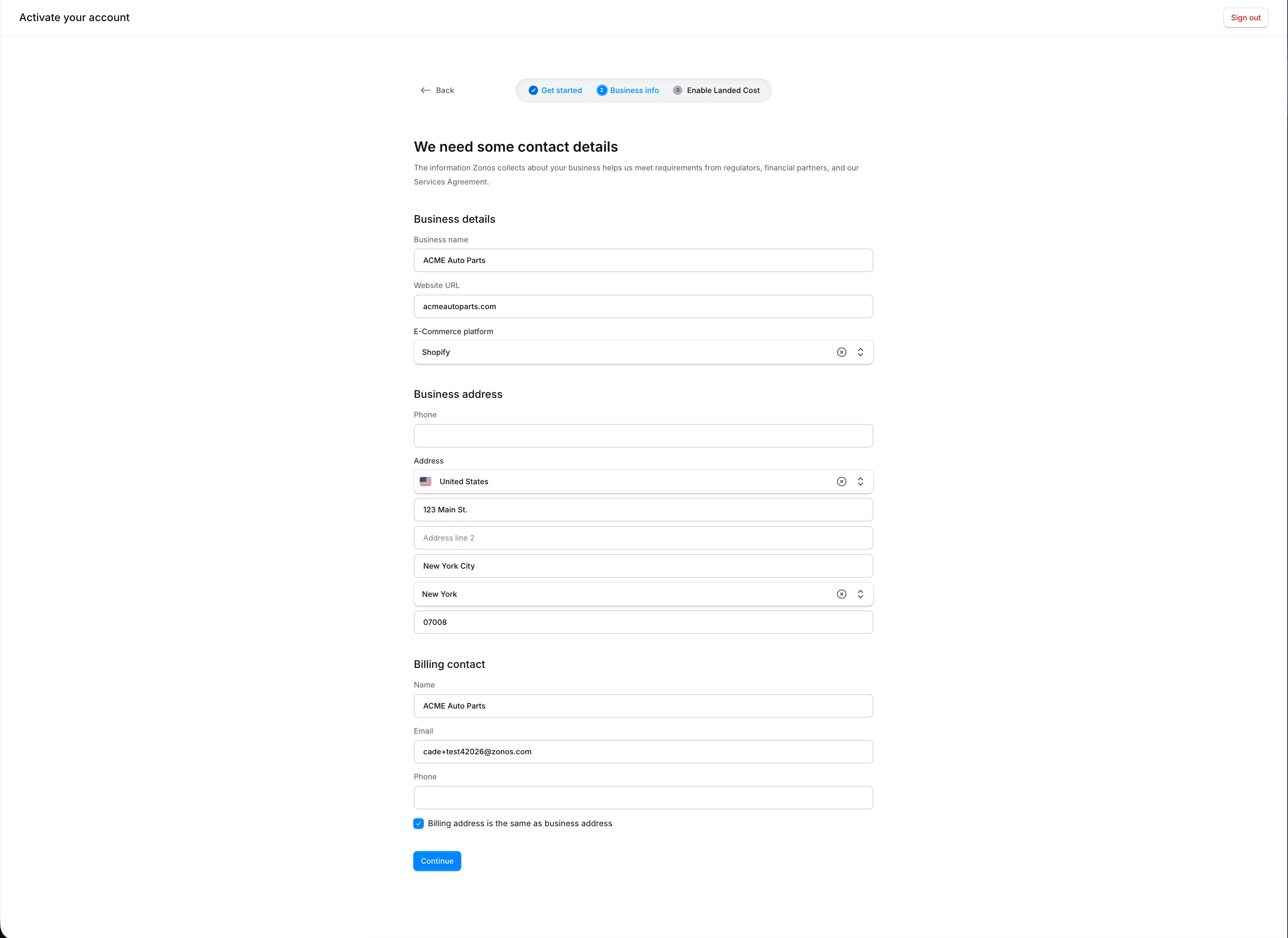Click the United States flag icon
This screenshot has height=938, width=1288.
click(425, 481)
